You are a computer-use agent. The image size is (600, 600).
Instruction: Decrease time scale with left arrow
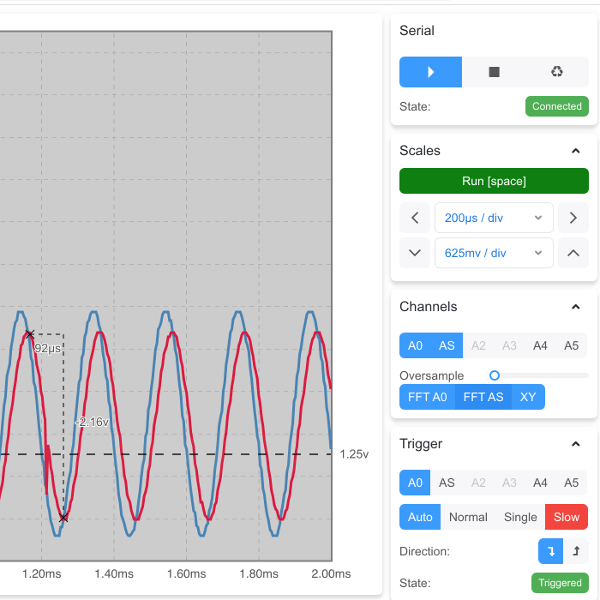pyautogui.click(x=414, y=217)
